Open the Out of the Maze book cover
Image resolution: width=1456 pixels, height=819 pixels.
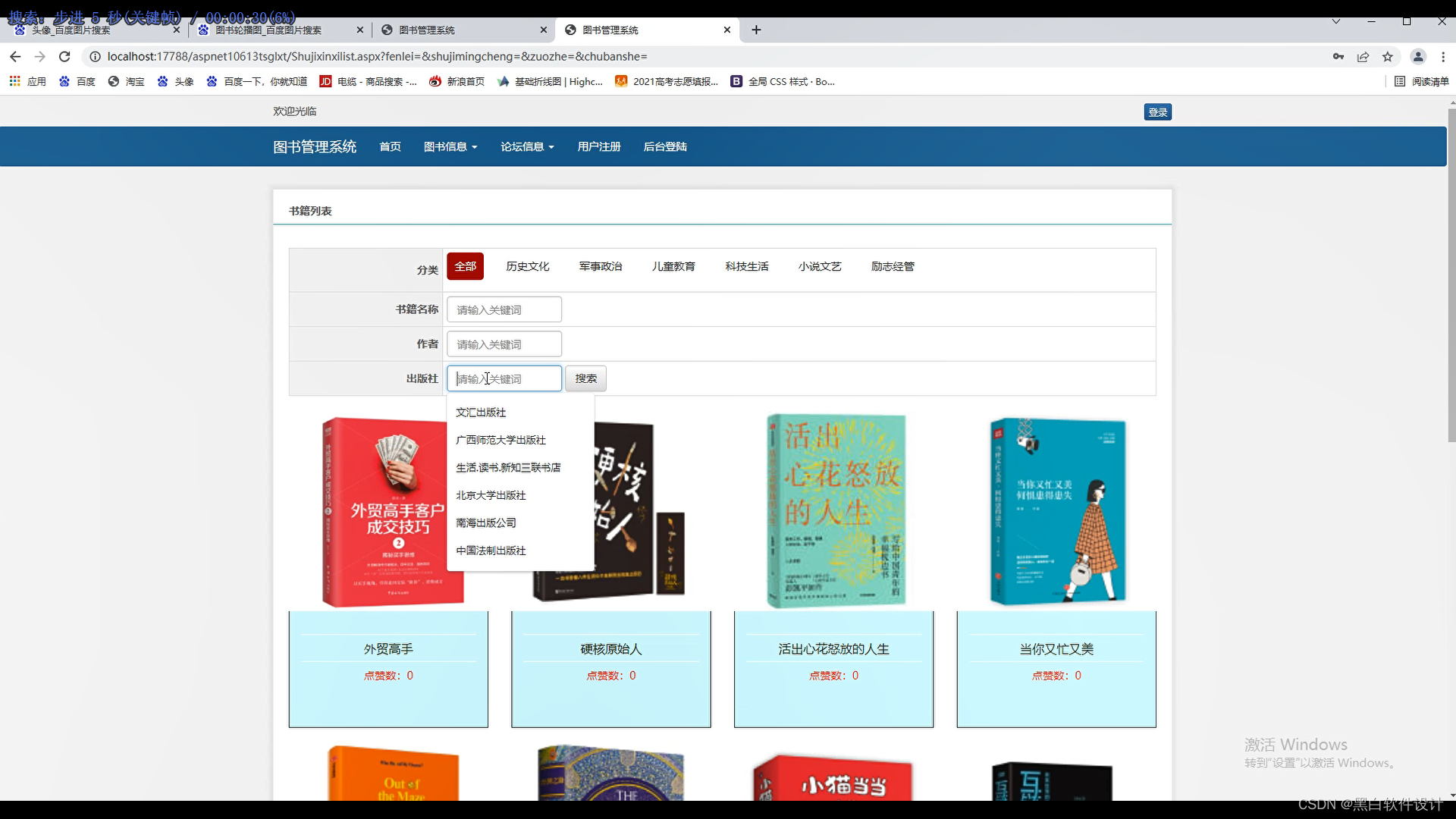(394, 773)
